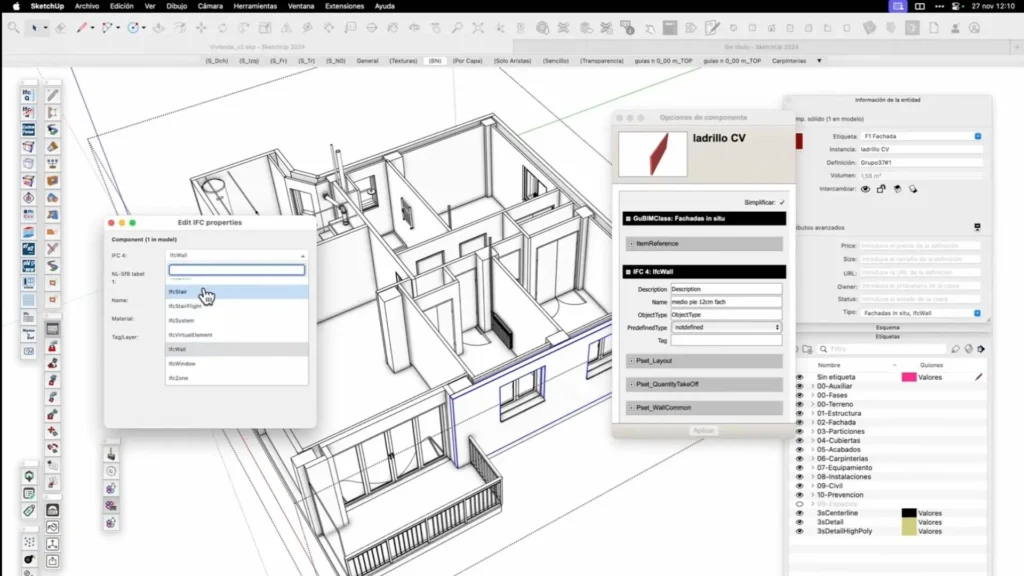
Task: Expand the Pset_WallCommon section
Action: (x=704, y=408)
